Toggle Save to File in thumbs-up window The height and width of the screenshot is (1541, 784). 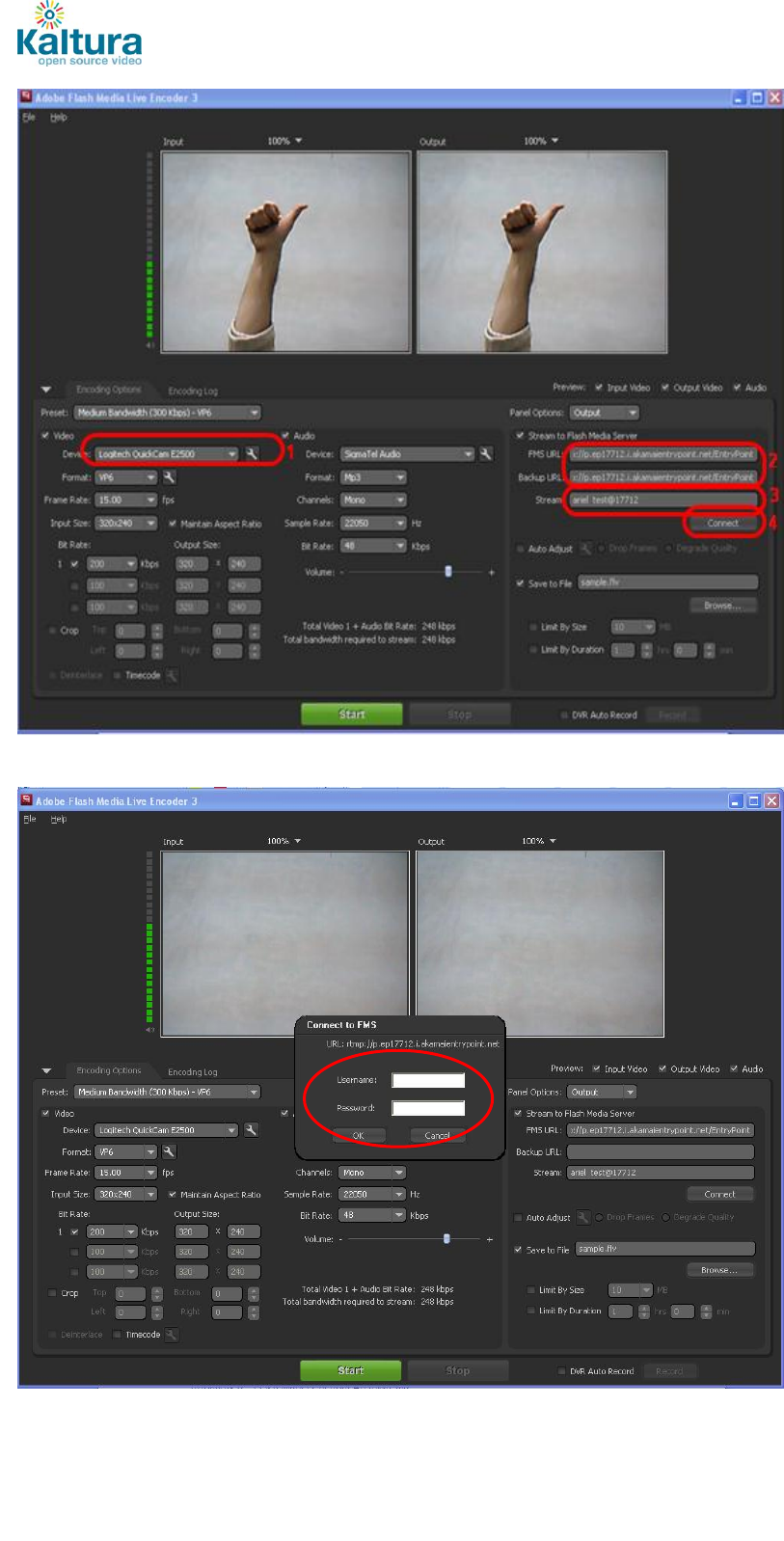(520, 583)
